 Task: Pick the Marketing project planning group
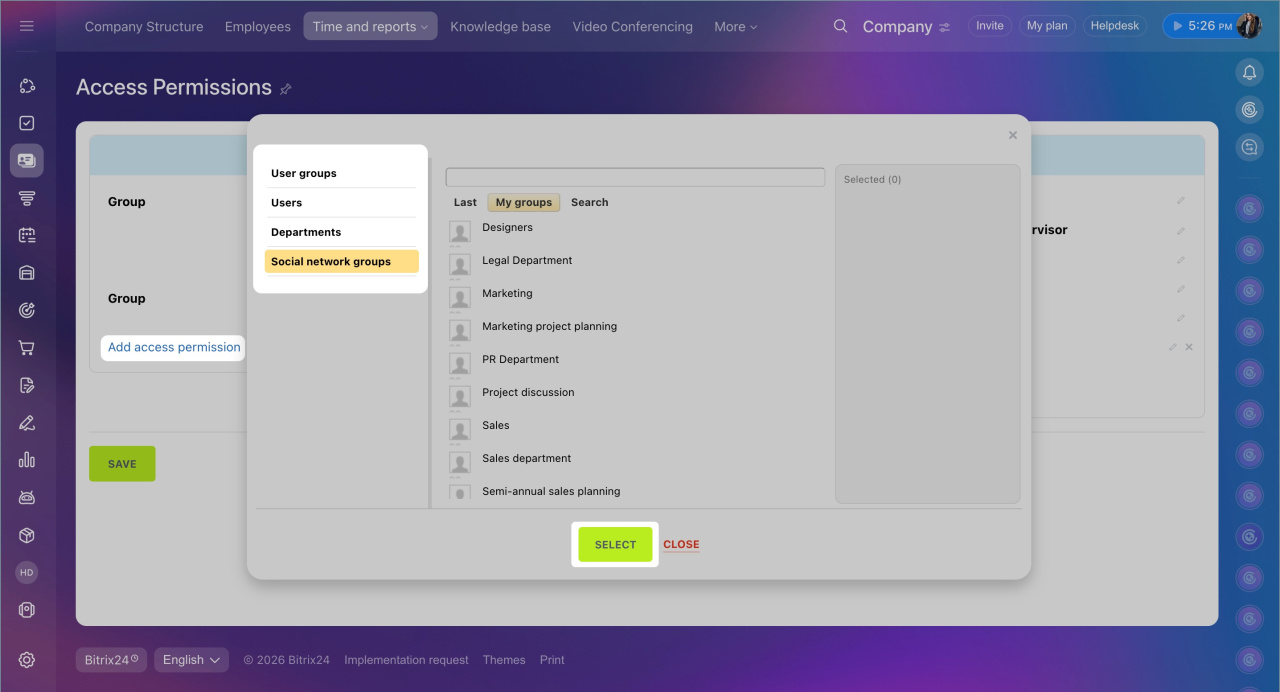pyautogui.click(x=549, y=326)
